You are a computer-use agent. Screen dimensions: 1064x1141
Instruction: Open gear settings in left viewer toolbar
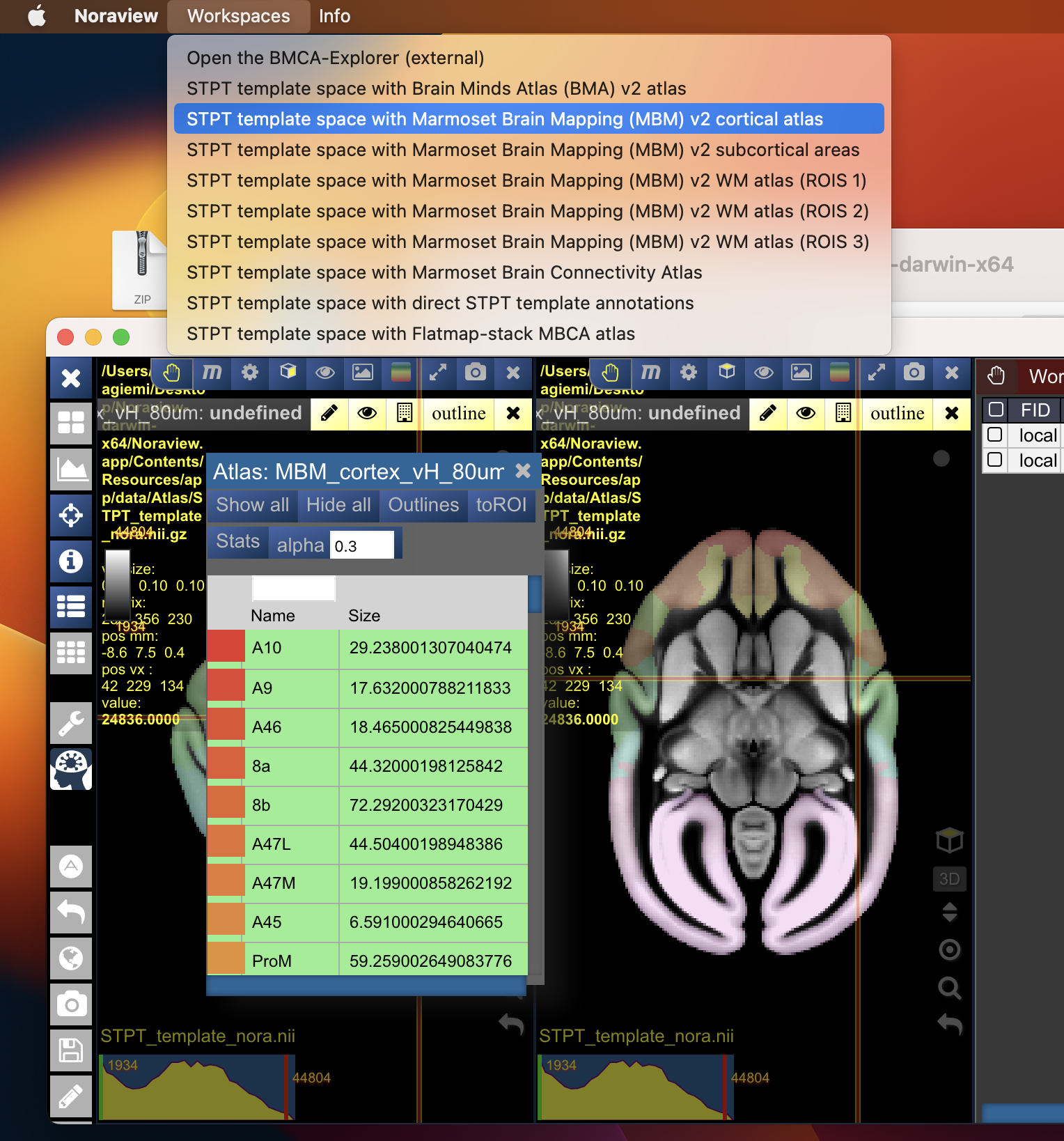click(x=250, y=373)
